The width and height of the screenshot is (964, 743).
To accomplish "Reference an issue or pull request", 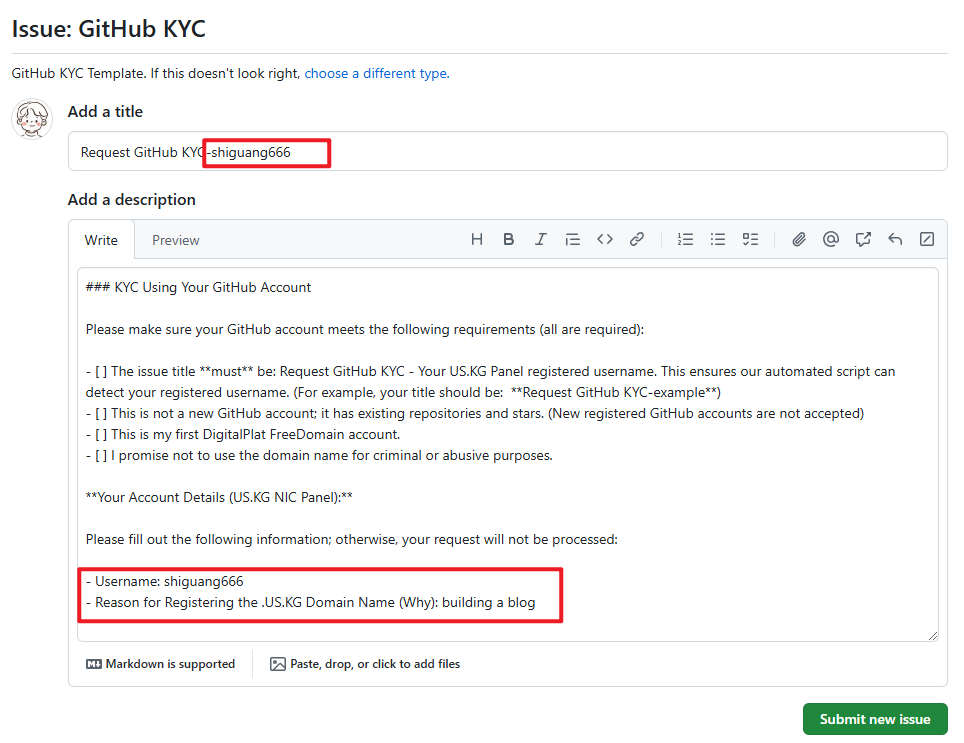I will [863, 239].
